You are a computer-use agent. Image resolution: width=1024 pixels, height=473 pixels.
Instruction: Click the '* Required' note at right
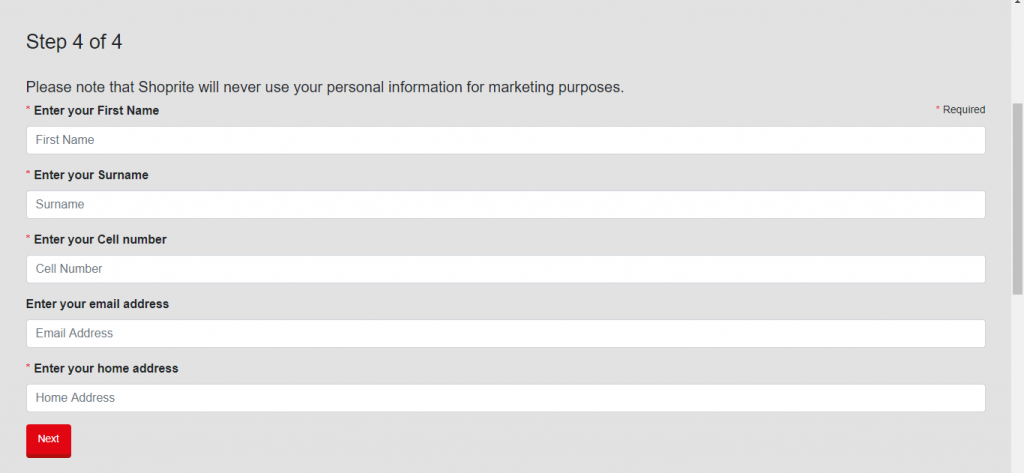[x=960, y=110]
